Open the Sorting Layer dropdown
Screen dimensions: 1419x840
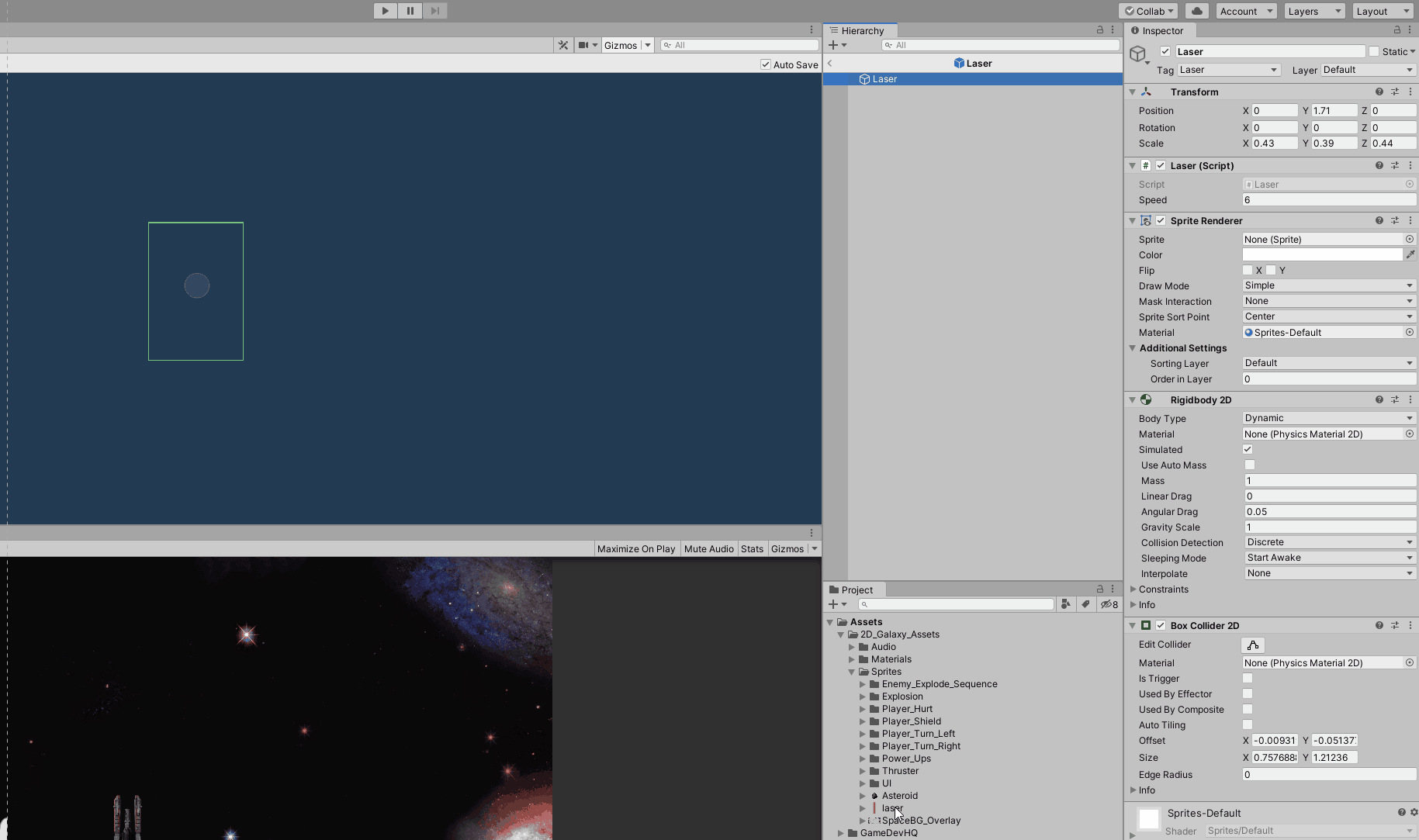point(1329,363)
